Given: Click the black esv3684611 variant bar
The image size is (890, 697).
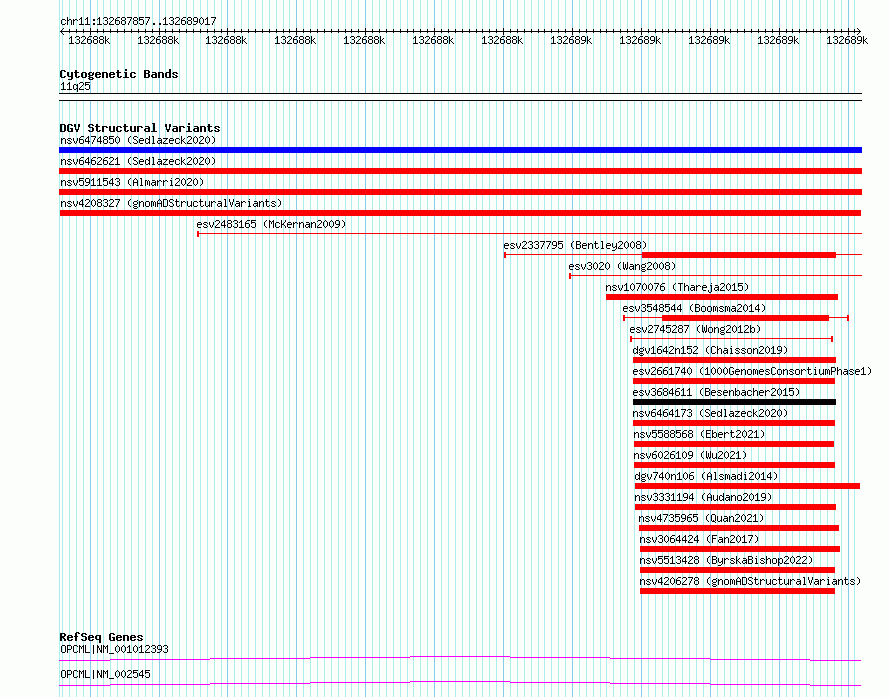Looking at the screenshot, I should click(x=734, y=402).
